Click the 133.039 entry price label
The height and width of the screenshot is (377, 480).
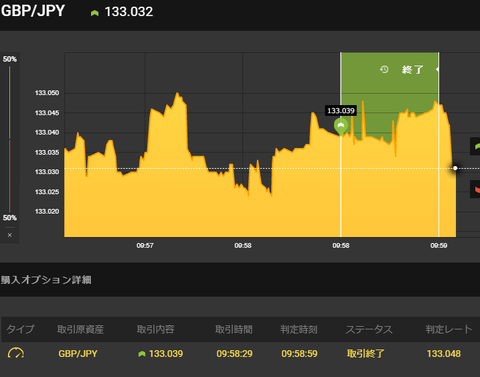click(x=341, y=111)
